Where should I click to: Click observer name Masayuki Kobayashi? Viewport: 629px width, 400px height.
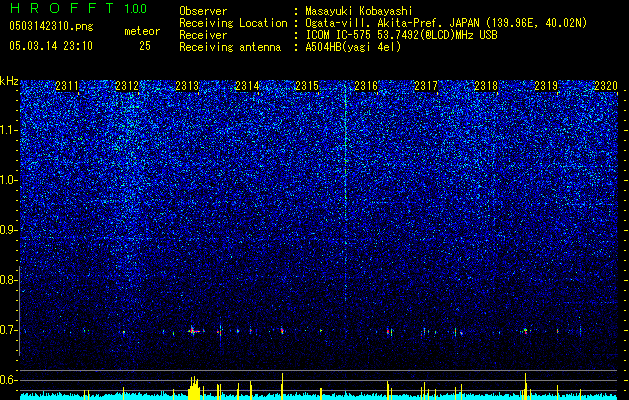tap(359, 11)
